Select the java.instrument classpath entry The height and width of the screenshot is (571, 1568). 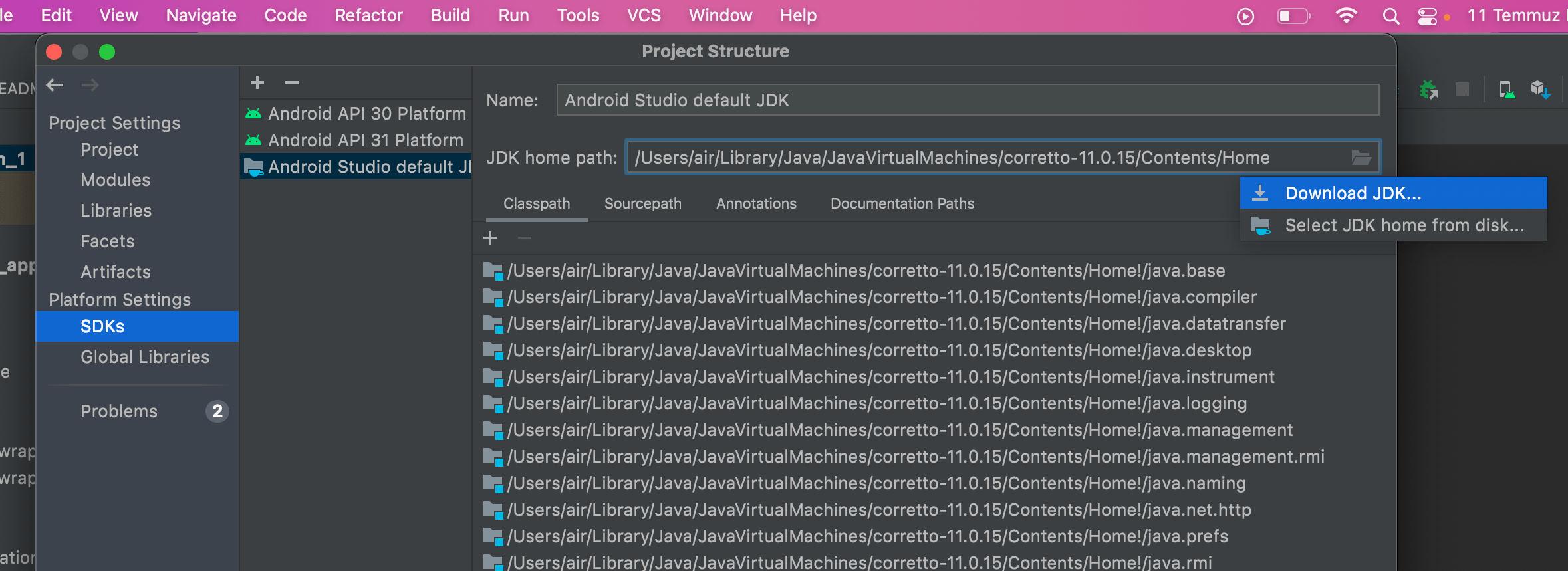coord(879,377)
